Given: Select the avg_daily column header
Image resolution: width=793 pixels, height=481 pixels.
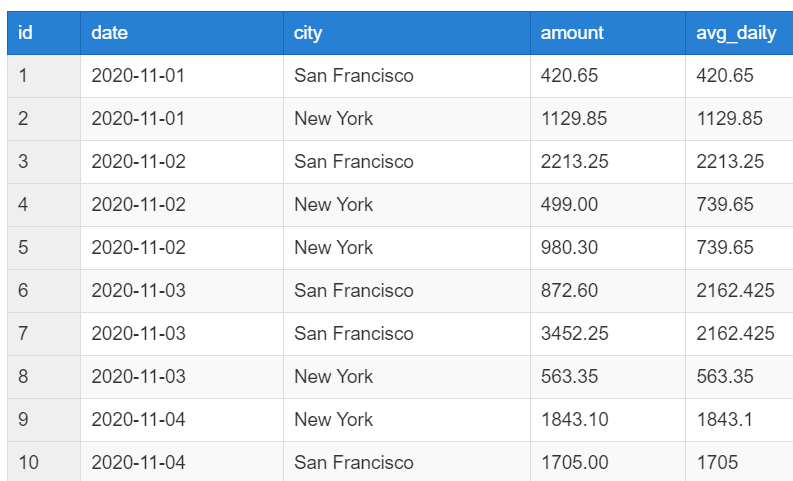Looking at the screenshot, I should (736, 33).
